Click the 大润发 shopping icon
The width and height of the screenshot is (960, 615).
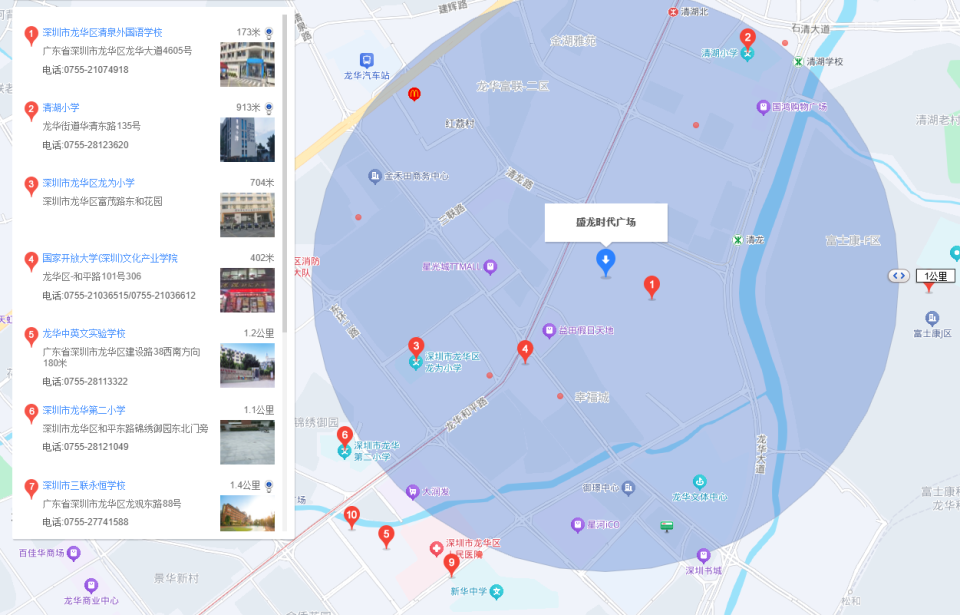413,491
